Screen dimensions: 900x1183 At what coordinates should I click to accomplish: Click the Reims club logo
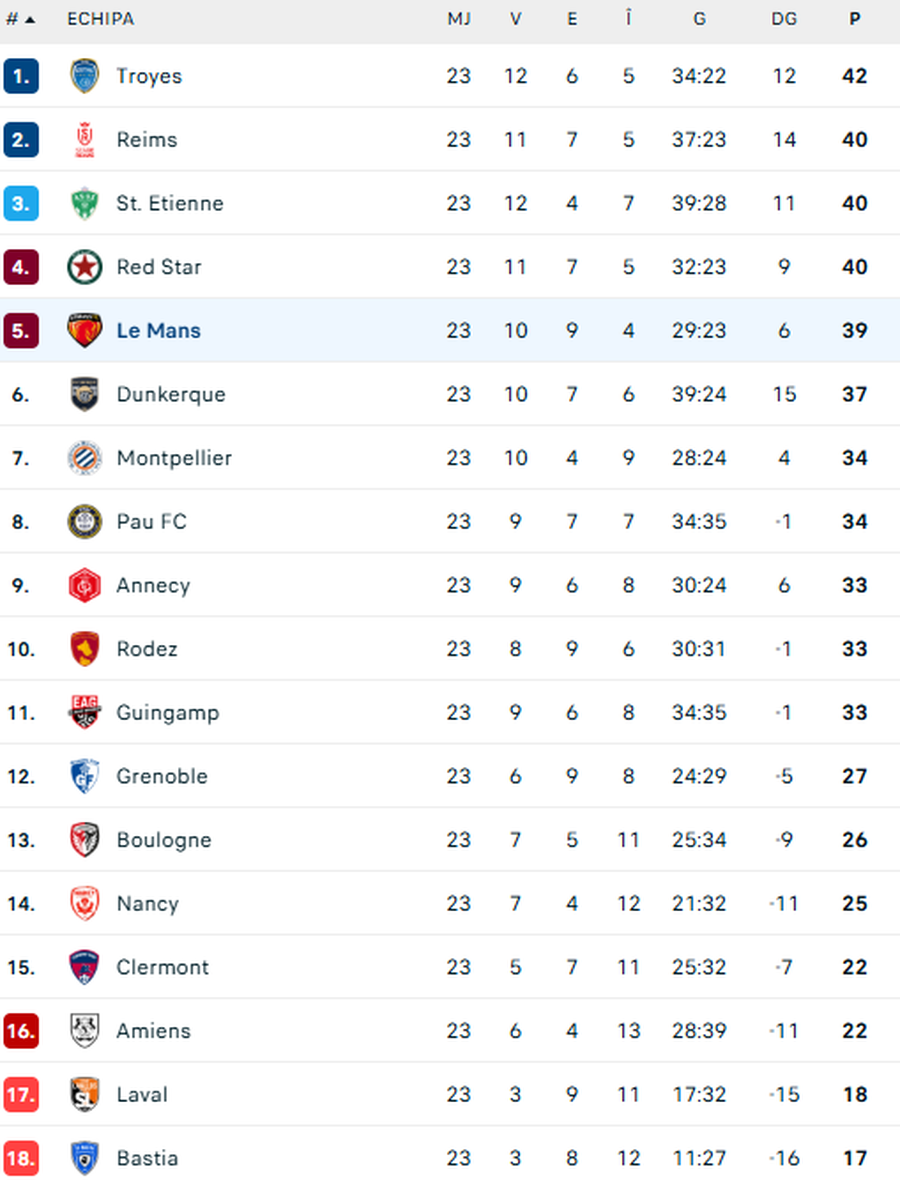(x=85, y=140)
